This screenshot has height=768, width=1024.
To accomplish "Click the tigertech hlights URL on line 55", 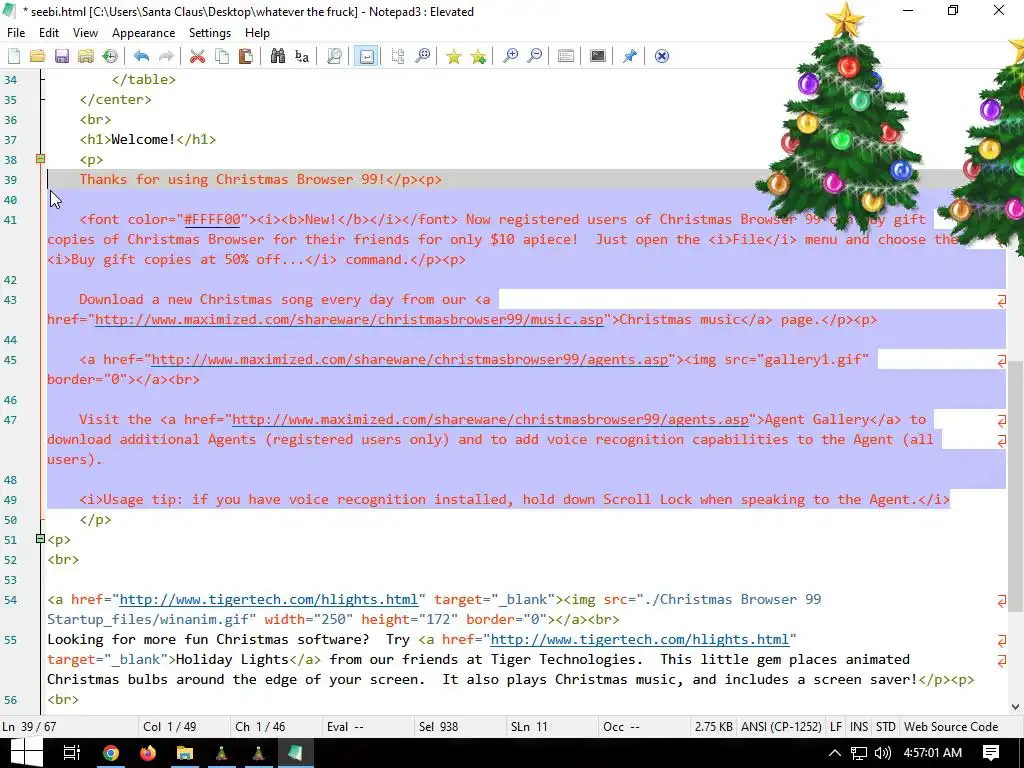I will pos(639,639).
